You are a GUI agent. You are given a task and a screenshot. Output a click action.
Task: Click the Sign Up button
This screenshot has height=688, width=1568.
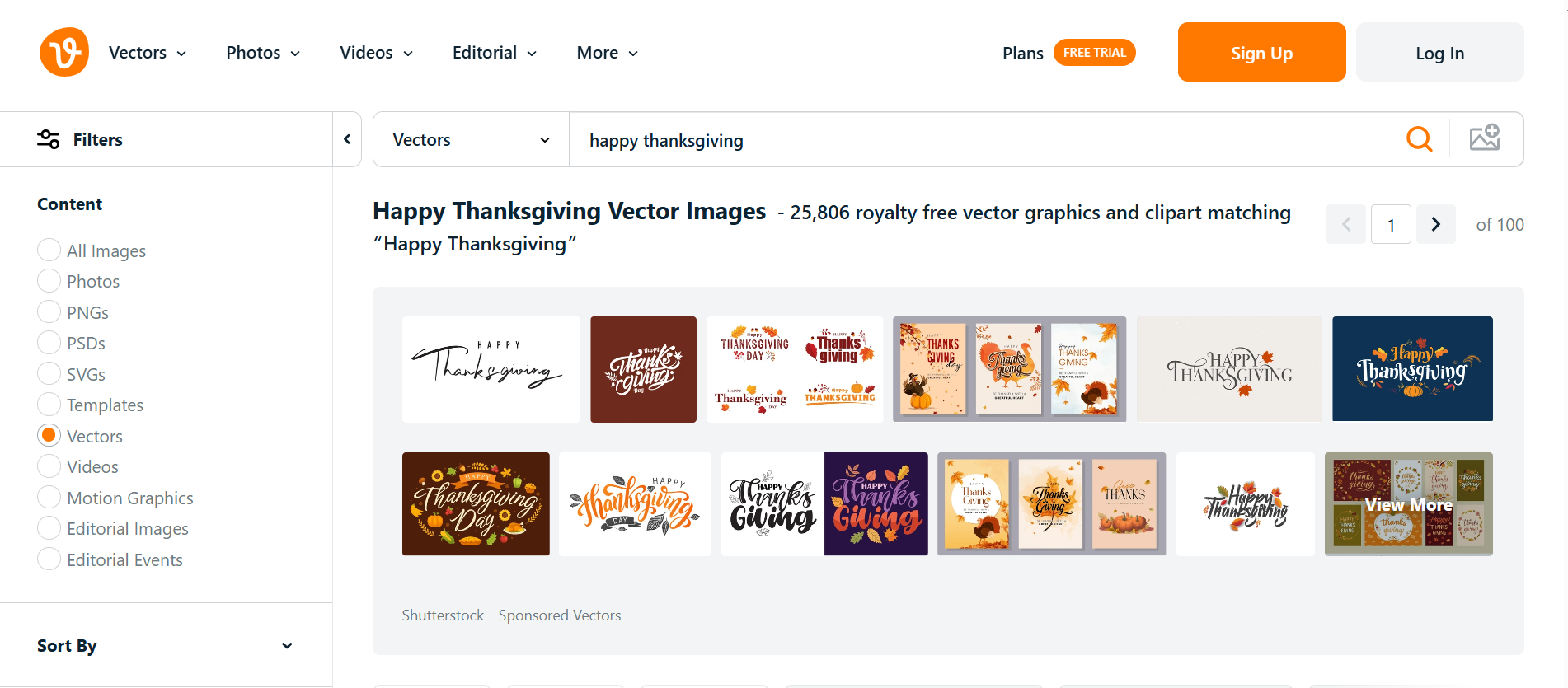[x=1261, y=52]
